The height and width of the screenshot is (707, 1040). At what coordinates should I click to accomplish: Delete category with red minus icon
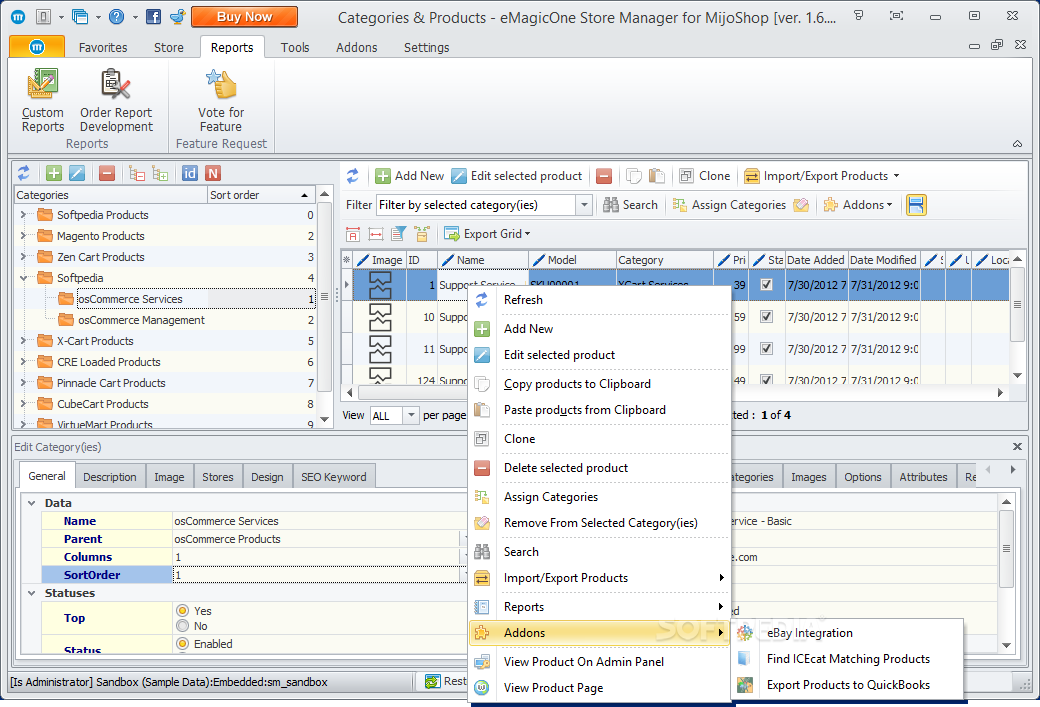tap(107, 173)
